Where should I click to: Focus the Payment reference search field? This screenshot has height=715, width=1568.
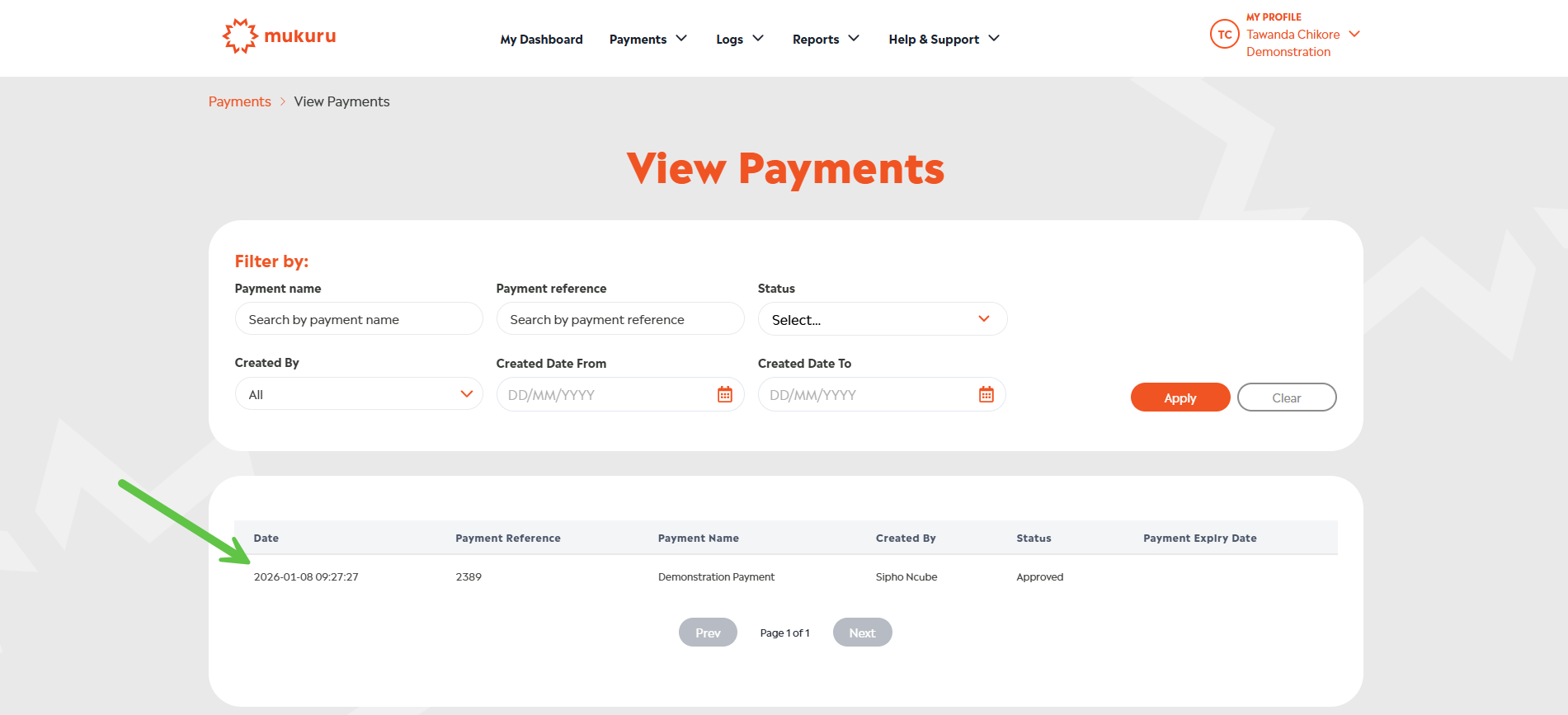pos(619,319)
